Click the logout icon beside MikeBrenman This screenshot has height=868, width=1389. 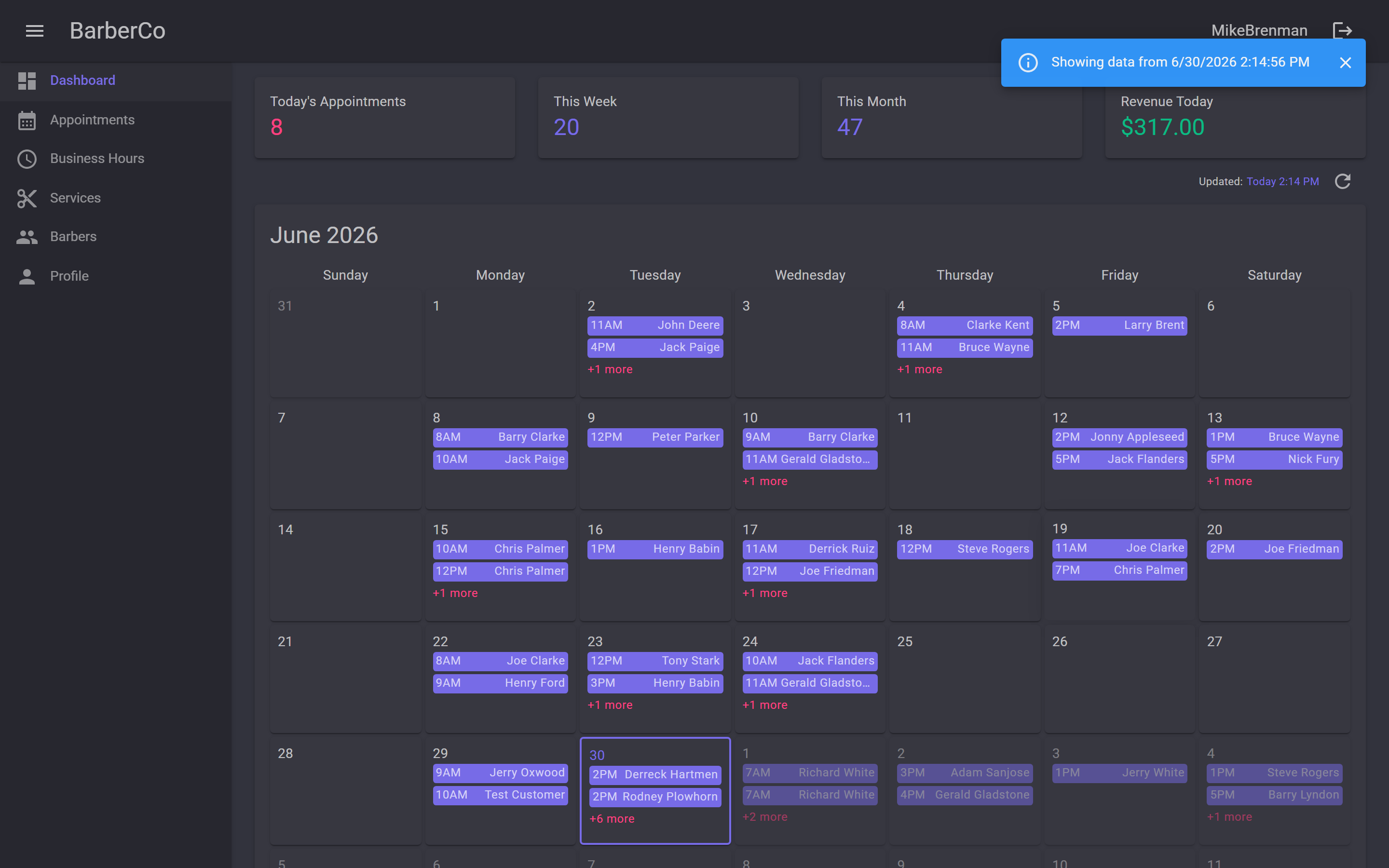1343,31
